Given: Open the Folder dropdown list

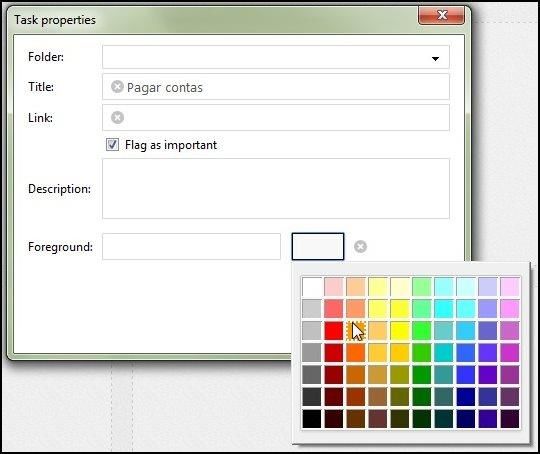Looking at the screenshot, I should click(x=435, y=59).
